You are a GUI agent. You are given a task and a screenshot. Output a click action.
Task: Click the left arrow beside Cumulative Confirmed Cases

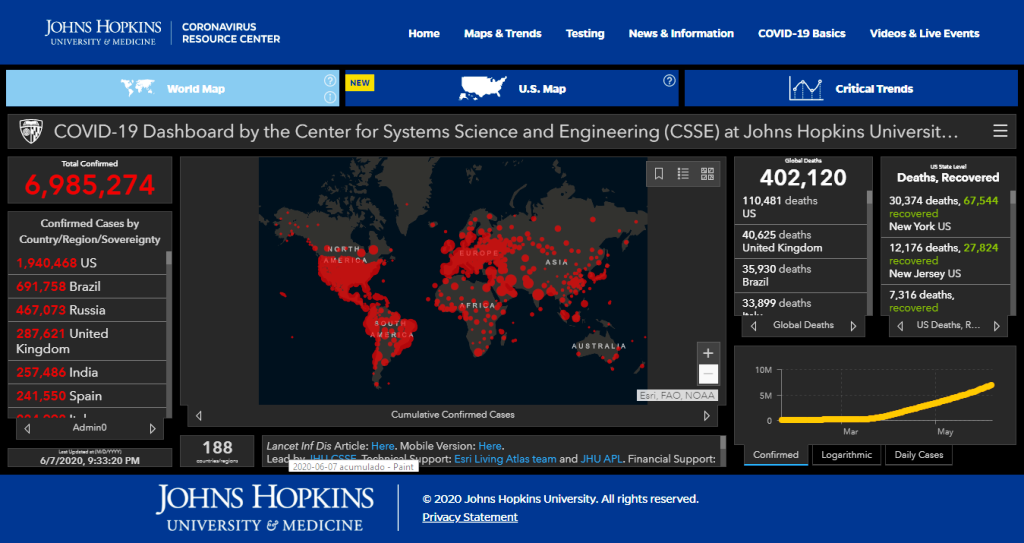199,416
